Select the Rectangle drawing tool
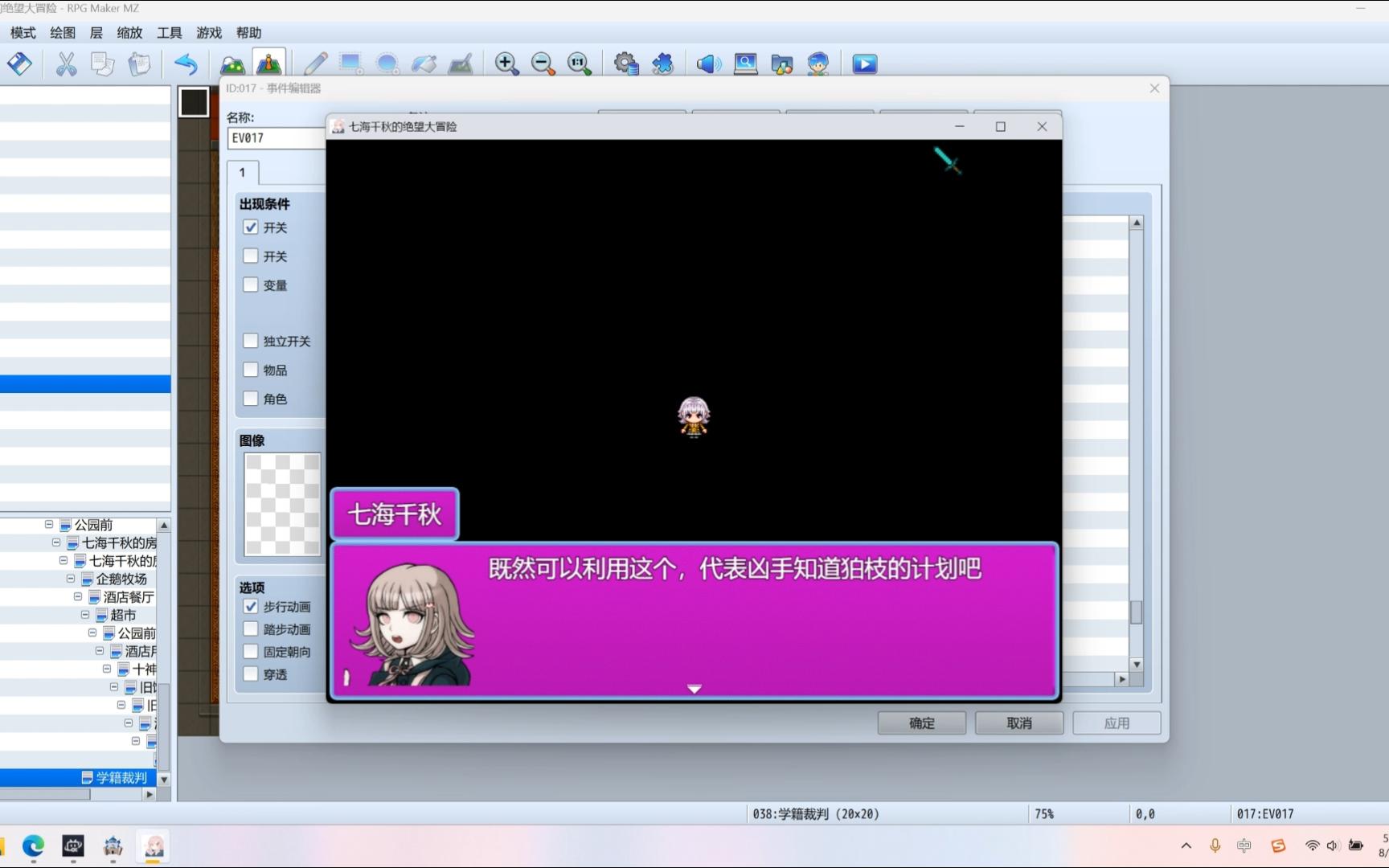Image resolution: width=1389 pixels, height=868 pixels. pyautogui.click(x=351, y=63)
